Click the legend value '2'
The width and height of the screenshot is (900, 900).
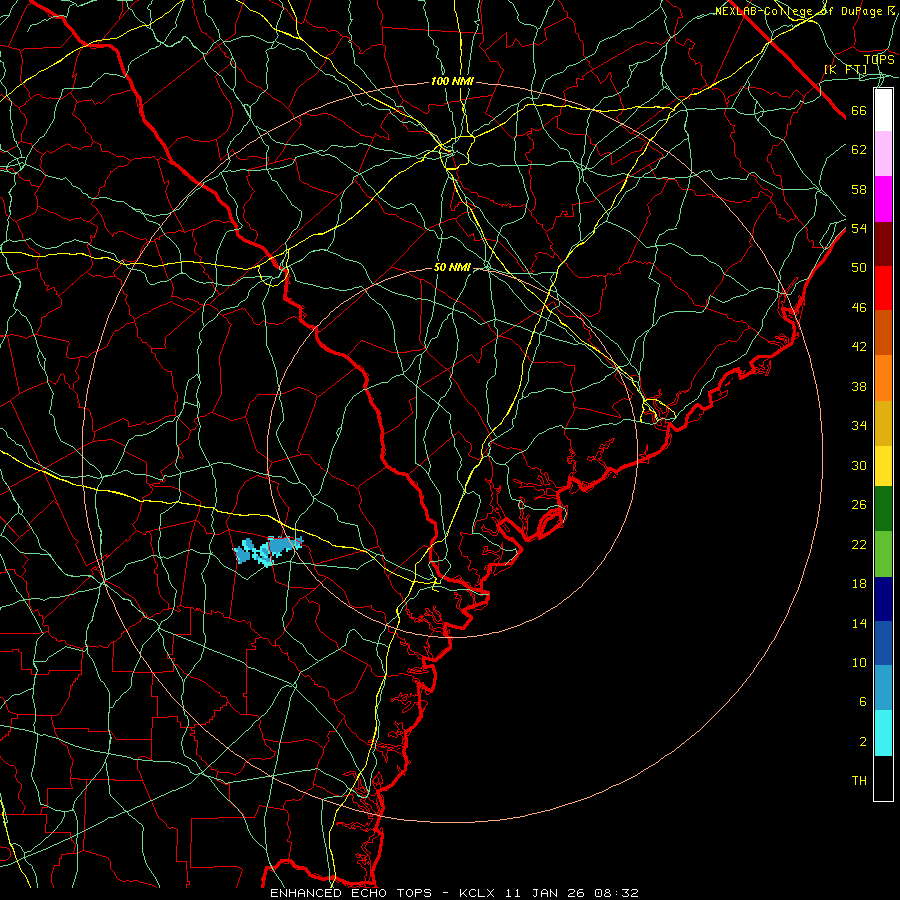click(862, 742)
